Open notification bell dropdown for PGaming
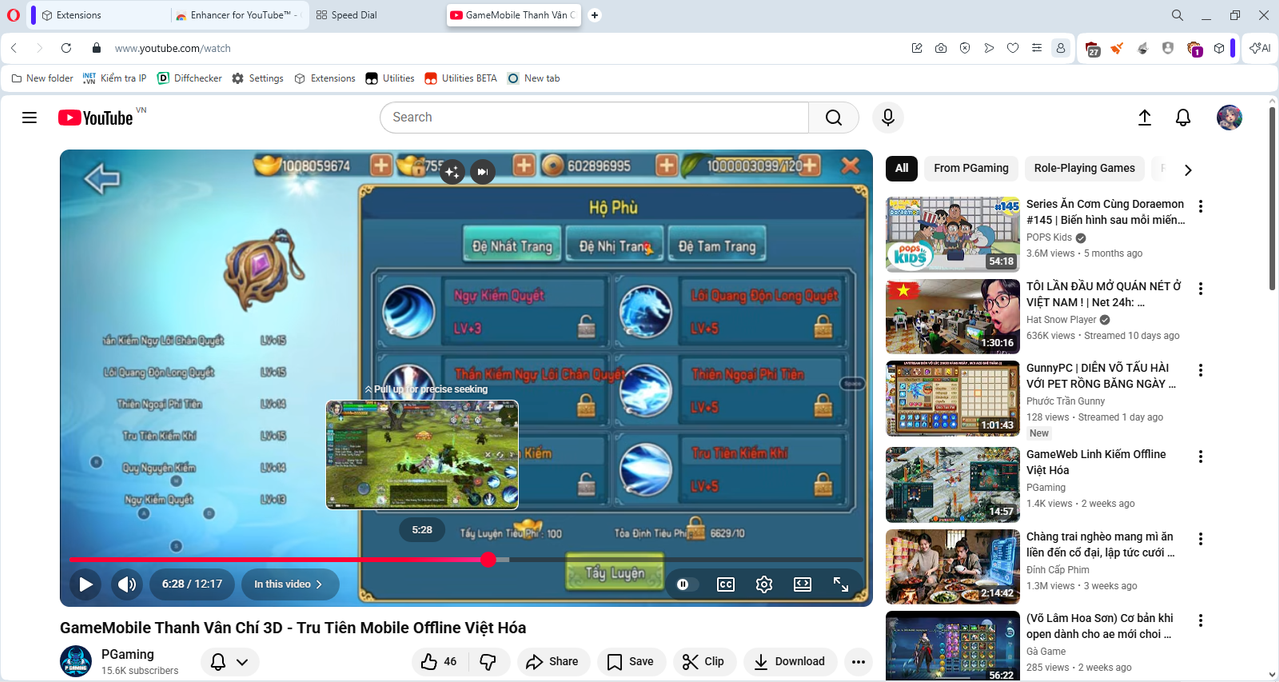1279x682 pixels. click(x=230, y=662)
